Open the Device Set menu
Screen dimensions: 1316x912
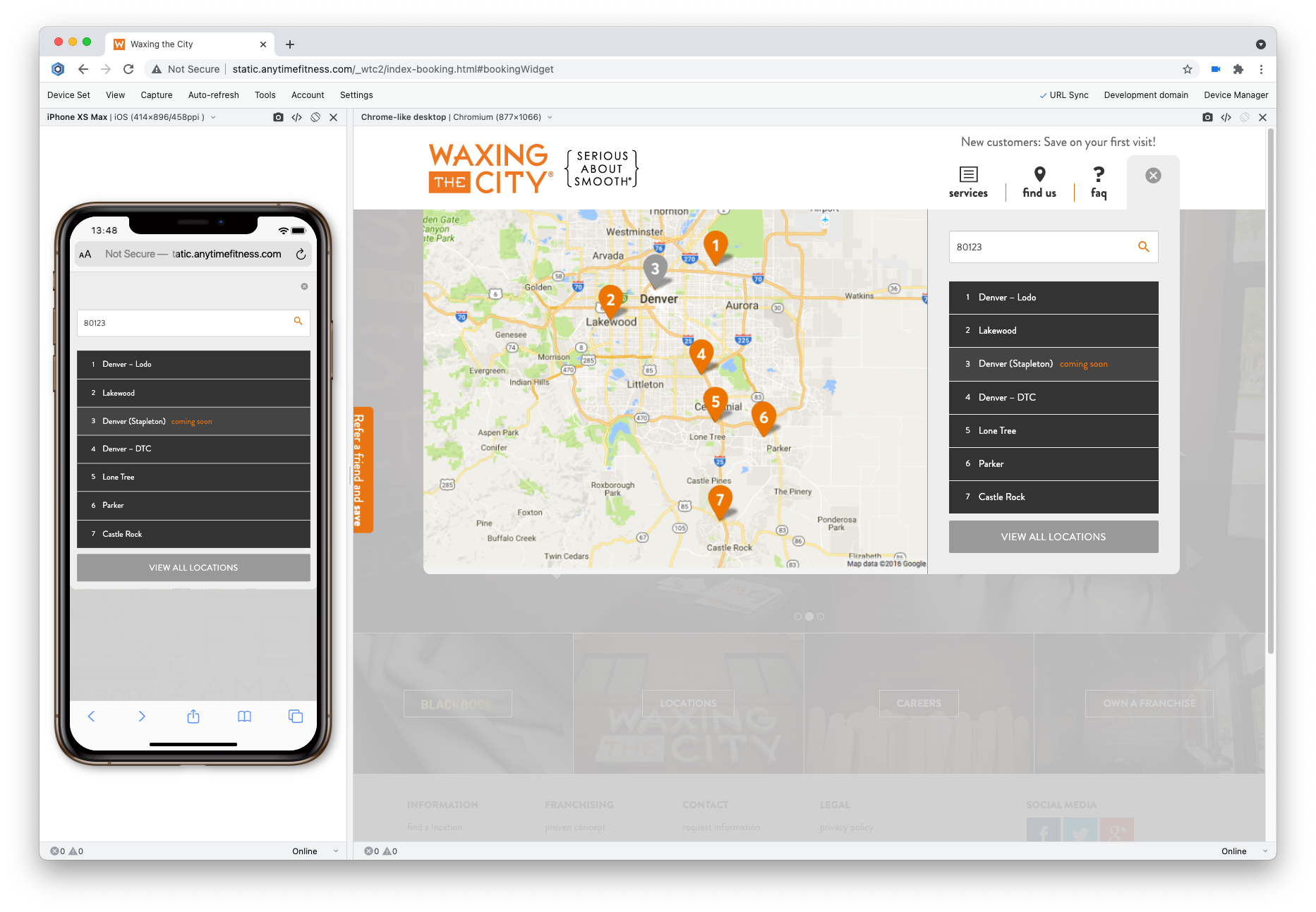(68, 95)
